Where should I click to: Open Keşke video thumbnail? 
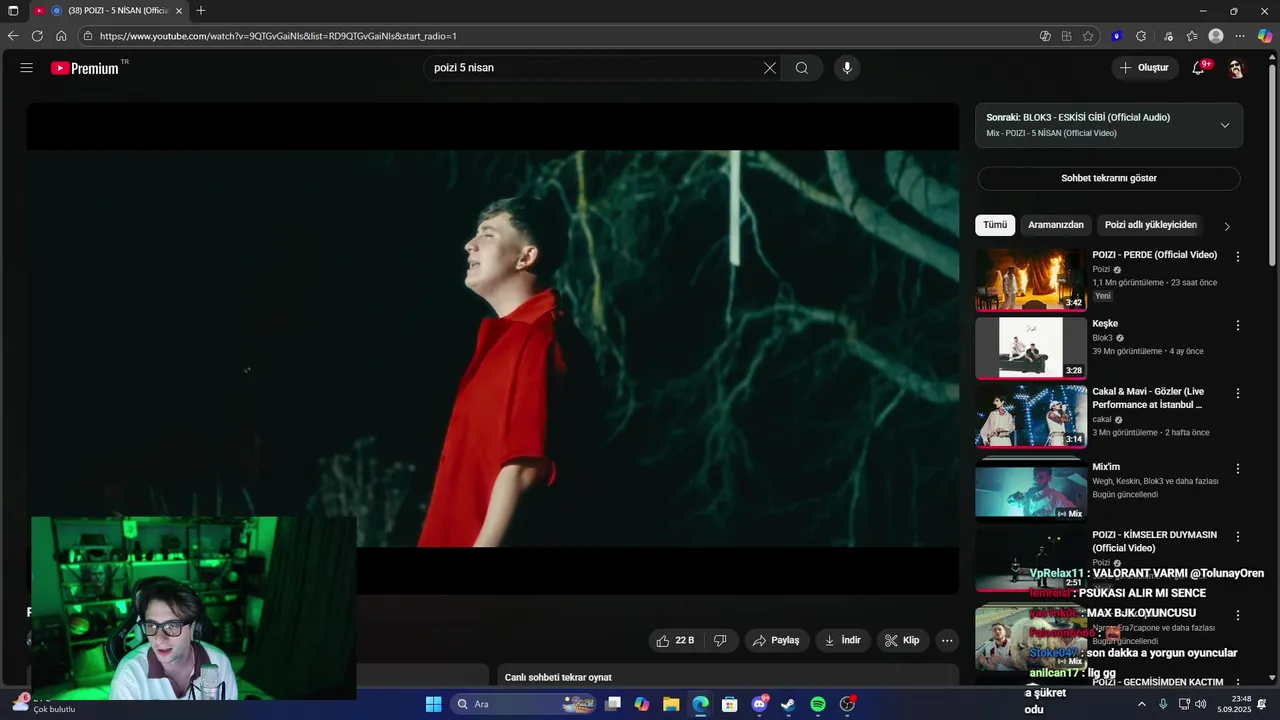(1031, 348)
